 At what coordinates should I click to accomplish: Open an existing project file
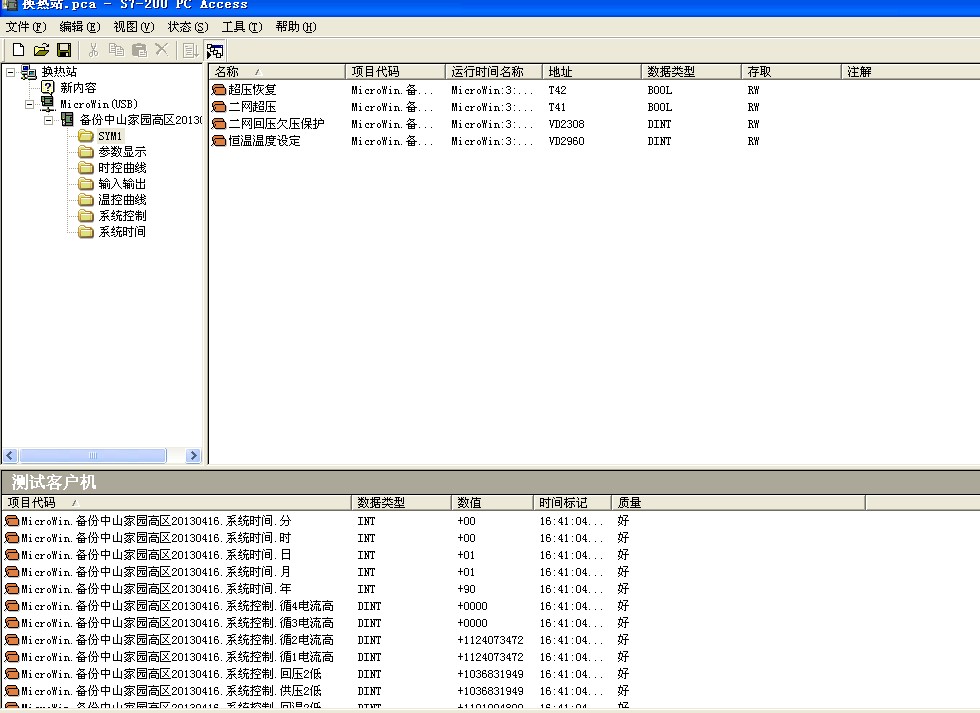tap(41, 50)
